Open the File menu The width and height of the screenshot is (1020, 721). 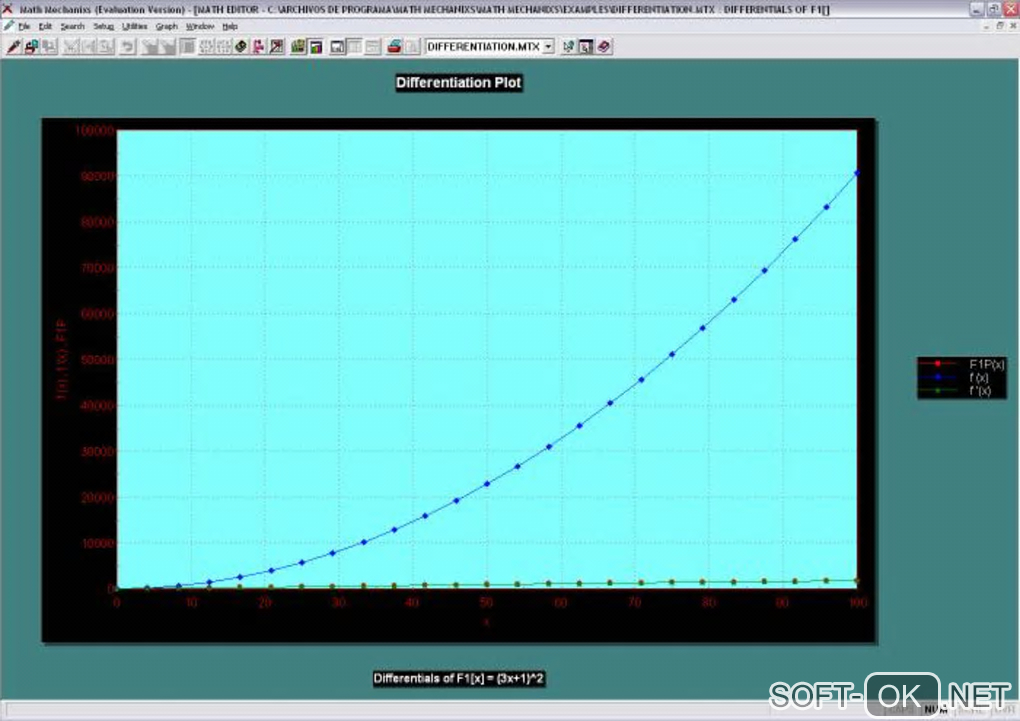point(24,27)
